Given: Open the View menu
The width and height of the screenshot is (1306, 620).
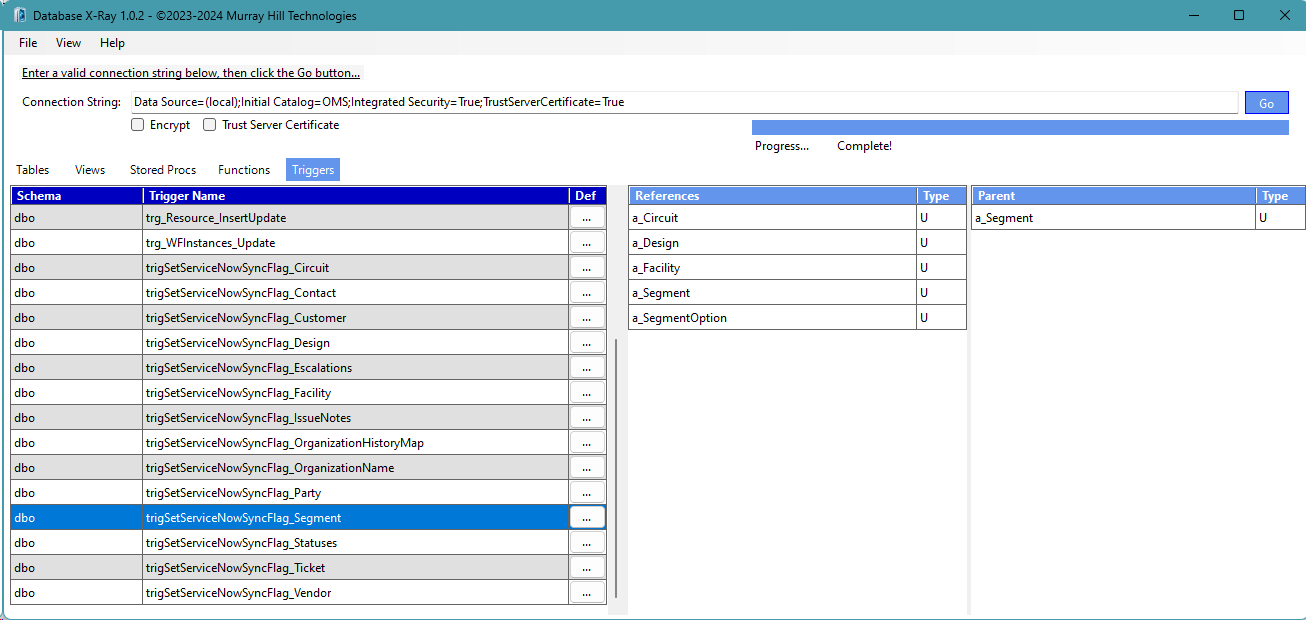Looking at the screenshot, I should (68, 43).
